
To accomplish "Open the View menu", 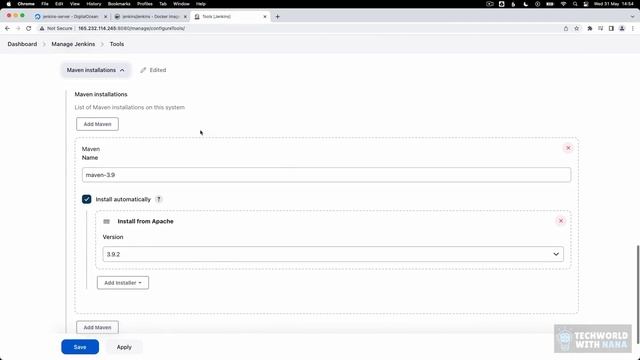I will point(75,4).
